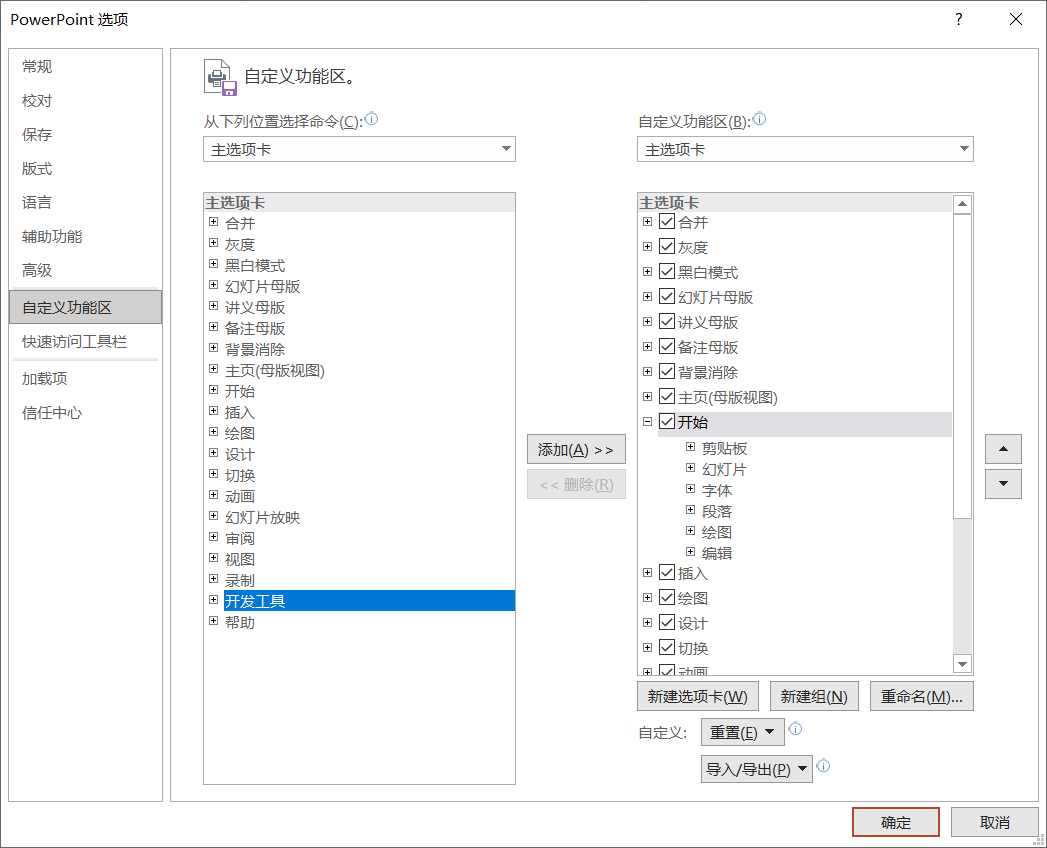Click the right list scrollbar down arrow
Viewport: 1047px width, 848px height.
click(x=962, y=664)
